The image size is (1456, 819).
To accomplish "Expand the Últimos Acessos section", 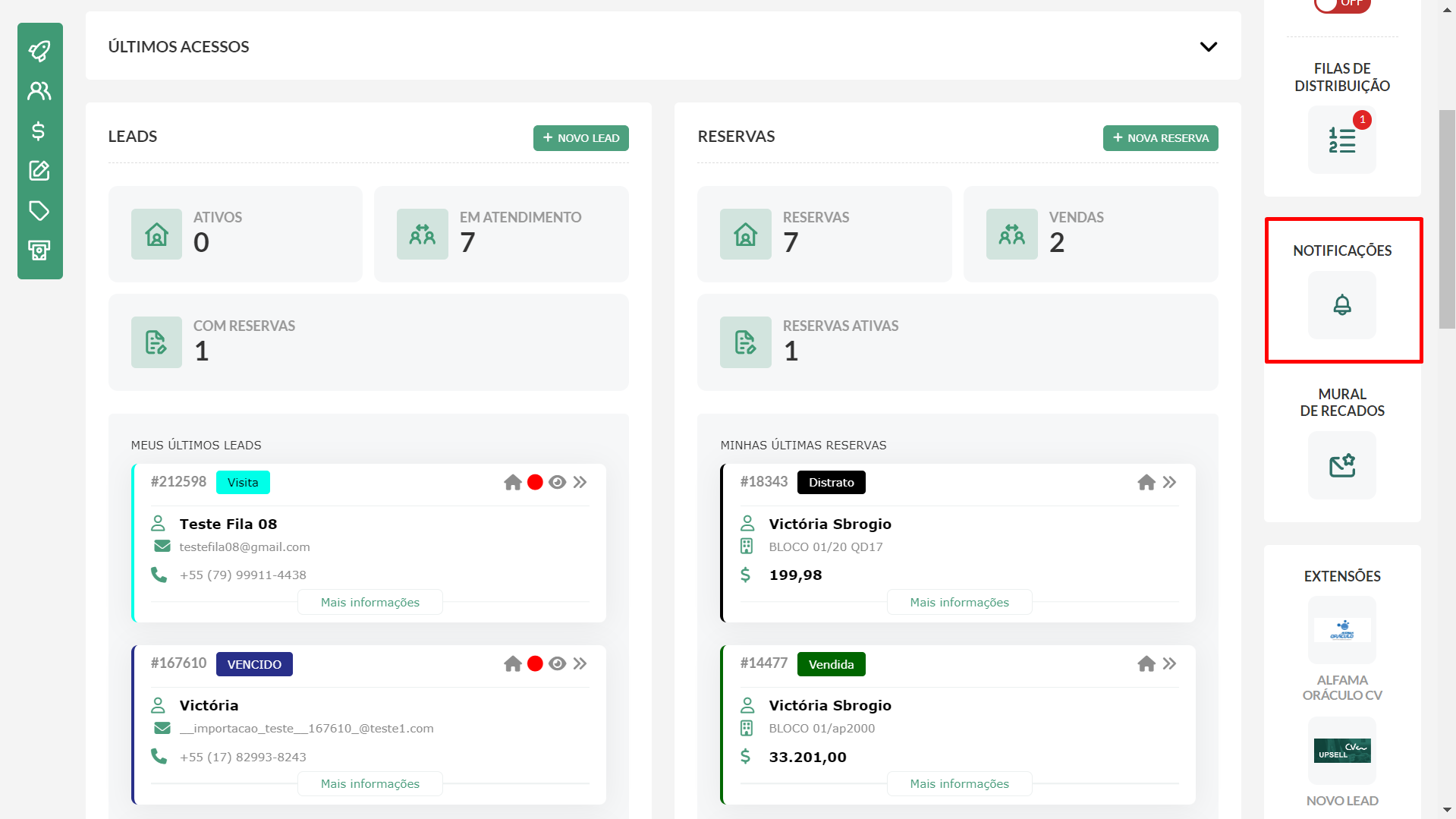I will point(1208,46).
